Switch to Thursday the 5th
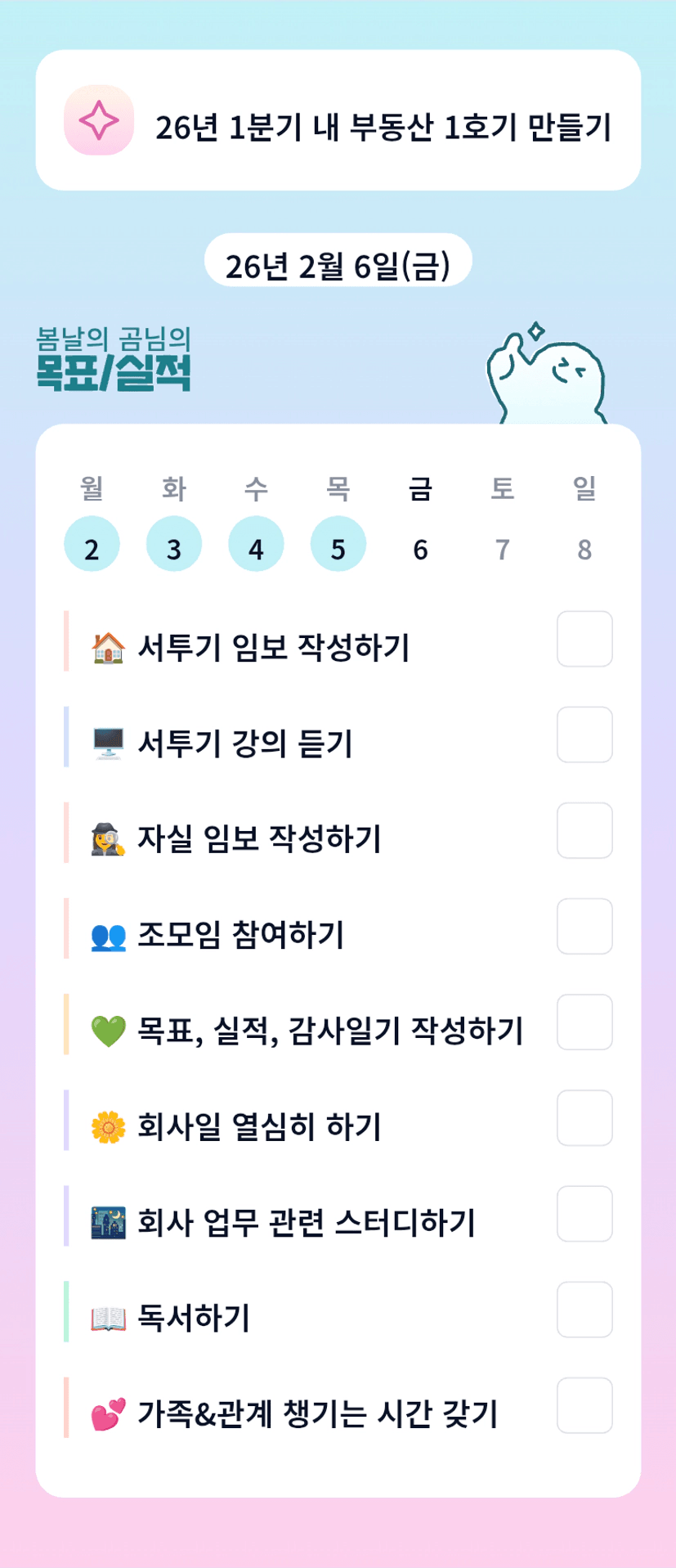This screenshot has height=1568, width=676. point(338,544)
